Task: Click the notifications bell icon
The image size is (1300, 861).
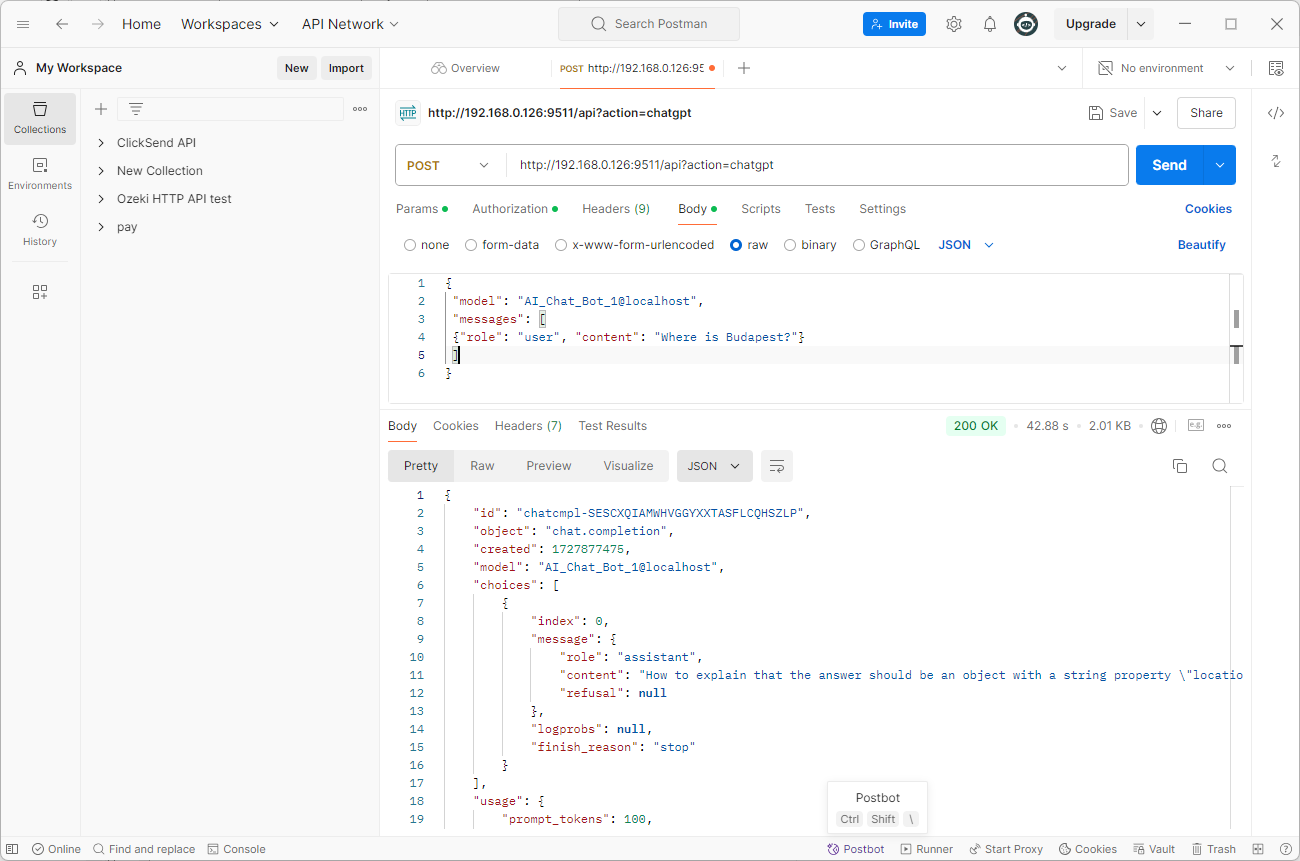Action: 989,24
